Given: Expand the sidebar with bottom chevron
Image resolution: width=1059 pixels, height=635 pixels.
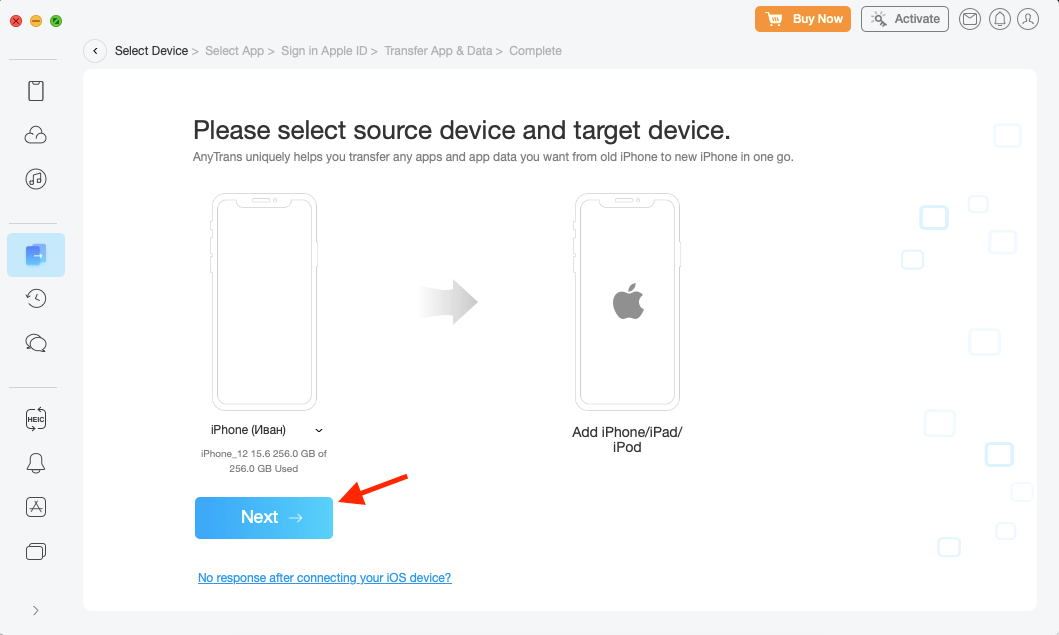Looking at the screenshot, I should point(36,610).
